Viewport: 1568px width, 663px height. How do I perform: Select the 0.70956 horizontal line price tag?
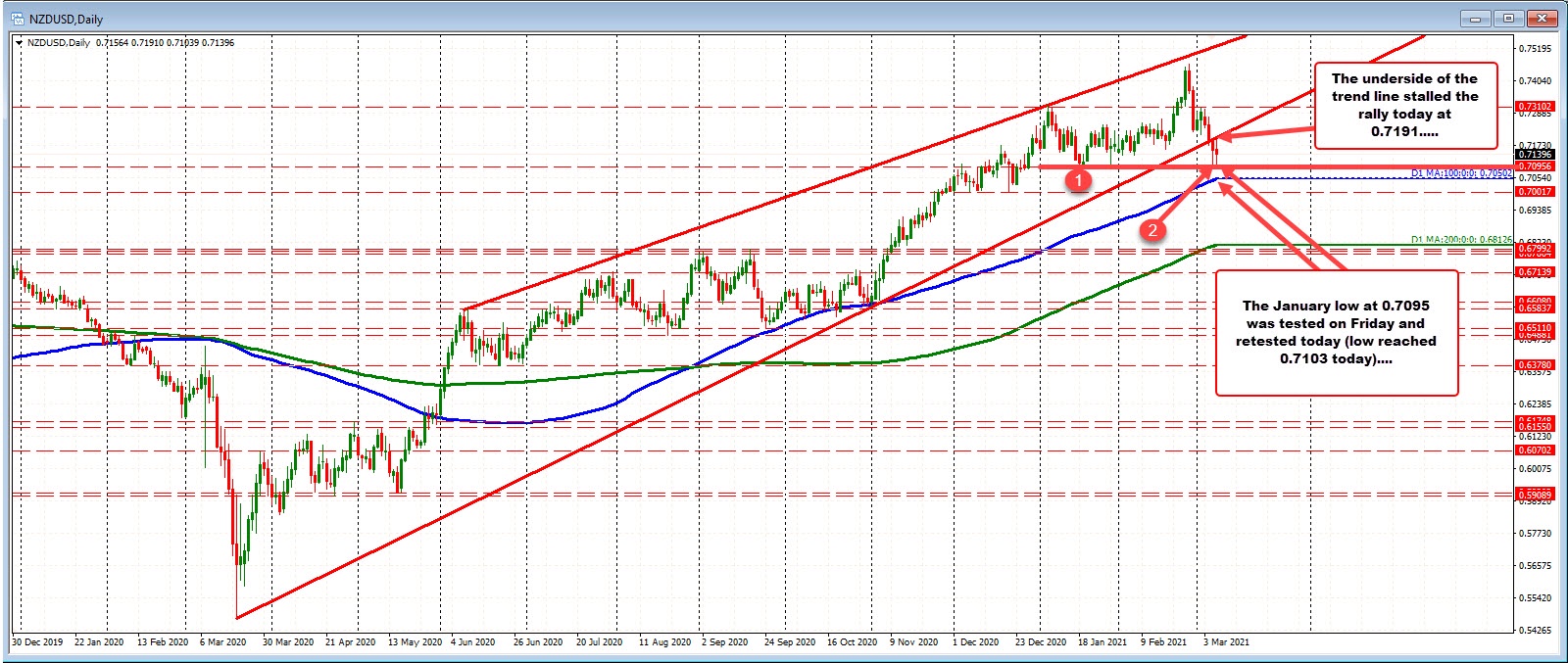click(1535, 166)
